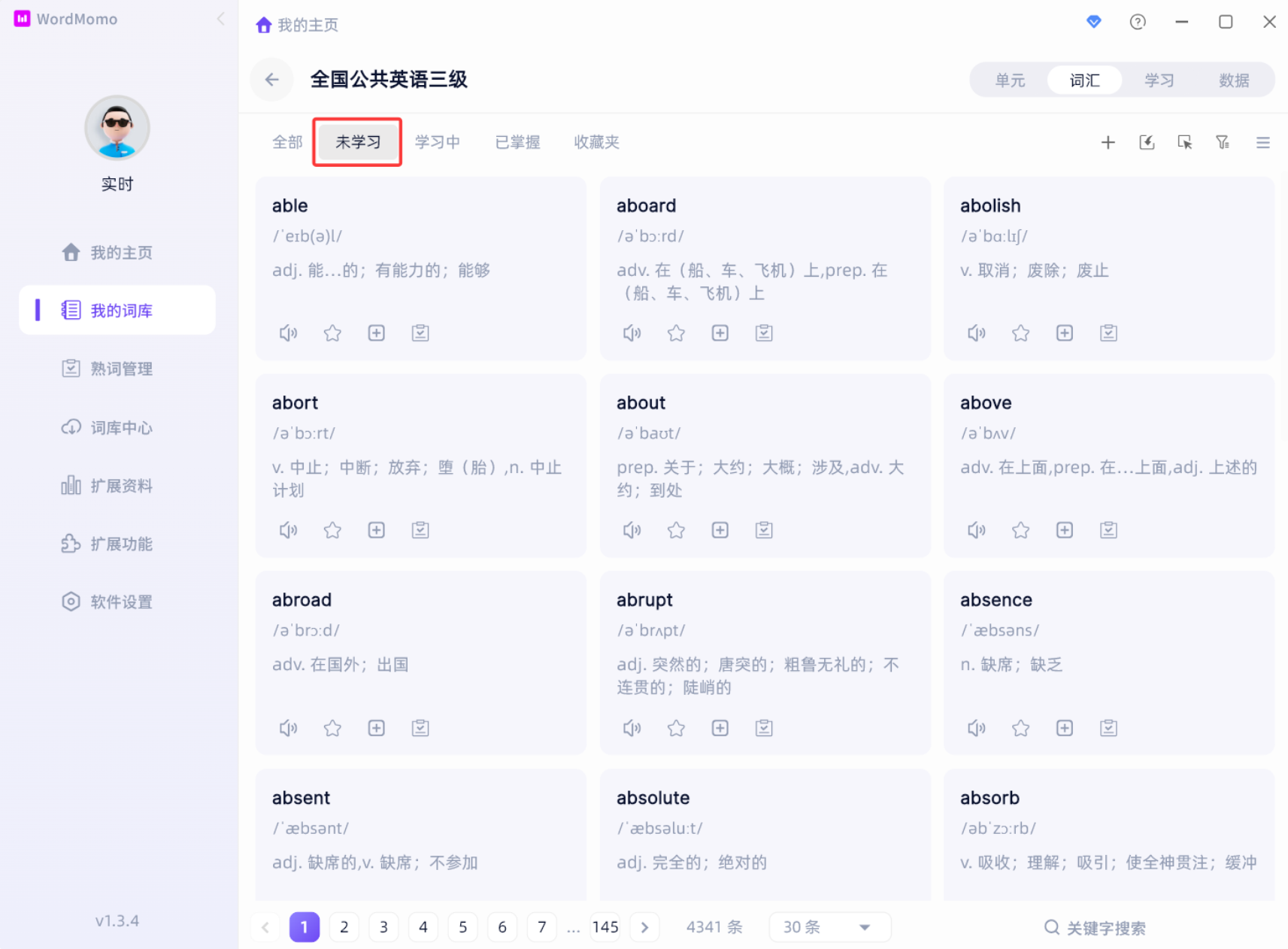Go to the next page with the right chevron

click(644, 927)
